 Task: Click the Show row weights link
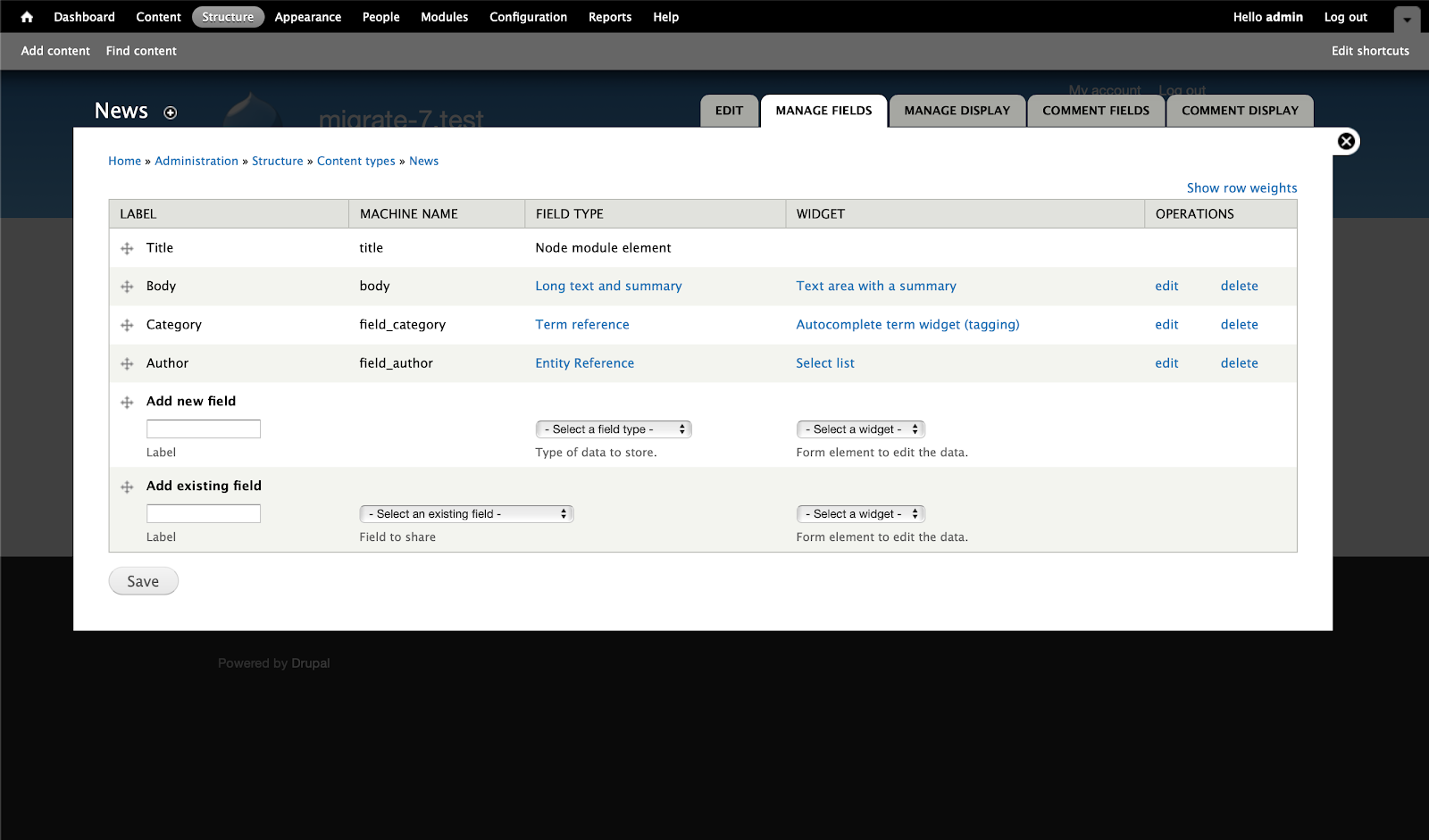point(1241,187)
